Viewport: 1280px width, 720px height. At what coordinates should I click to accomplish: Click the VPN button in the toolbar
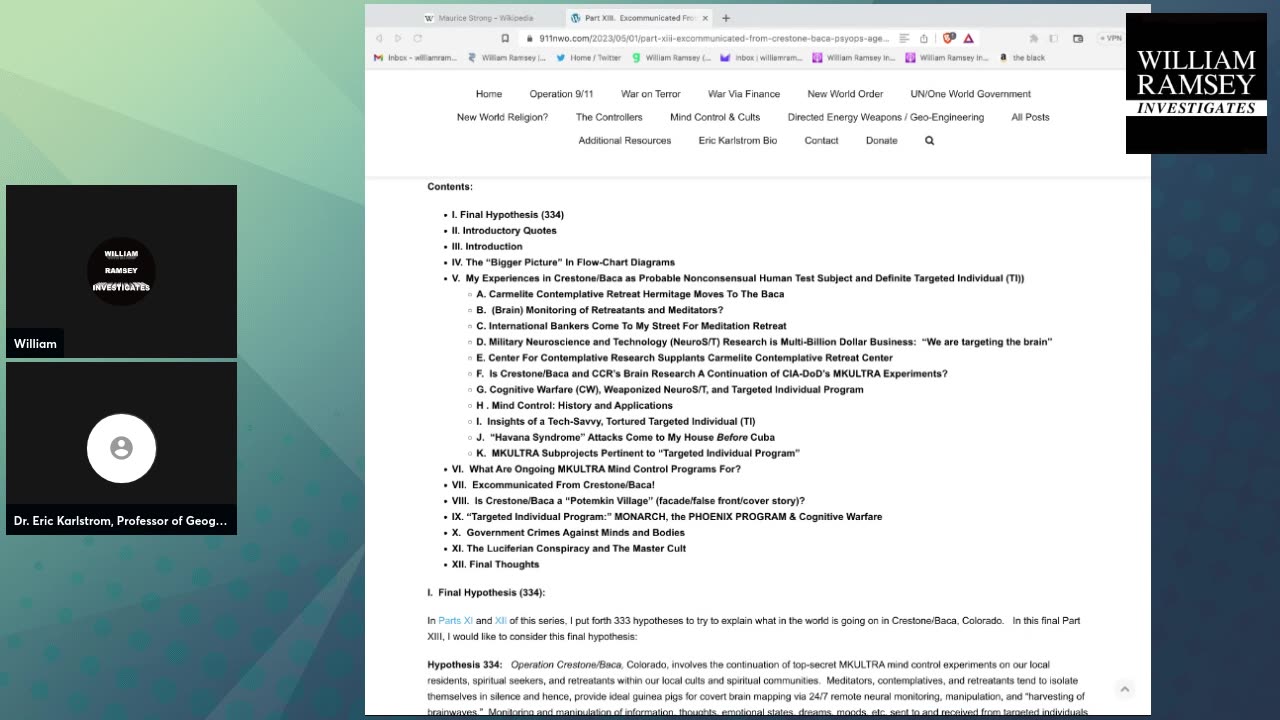tap(1110, 38)
